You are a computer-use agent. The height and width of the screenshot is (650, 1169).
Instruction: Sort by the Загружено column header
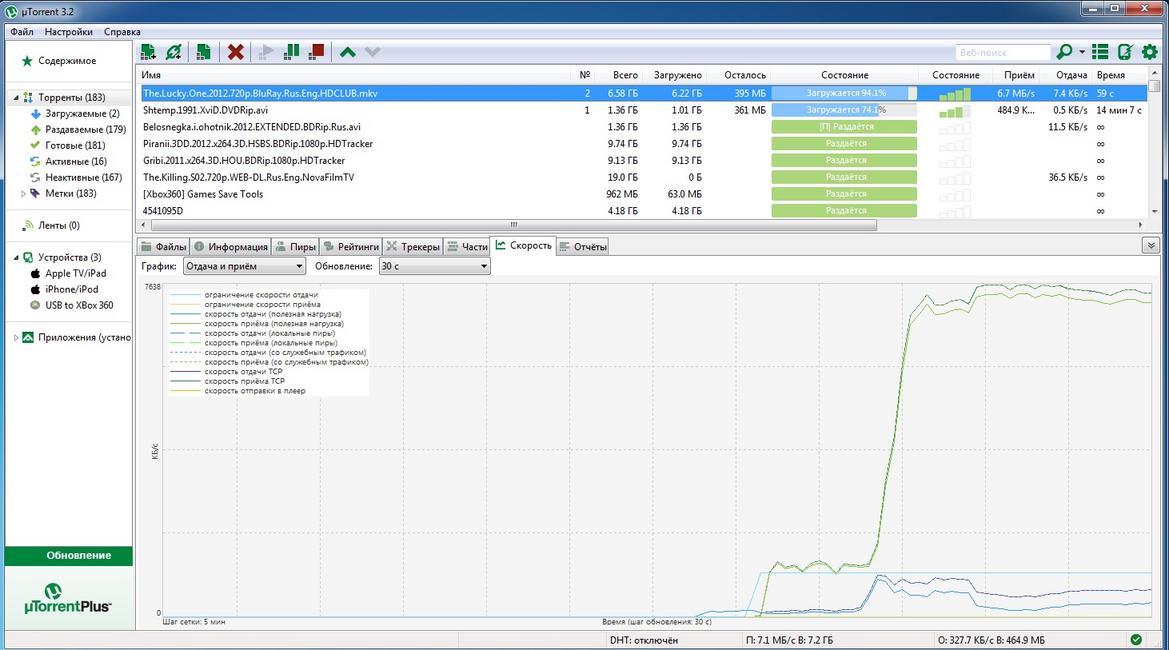pos(677,75)
